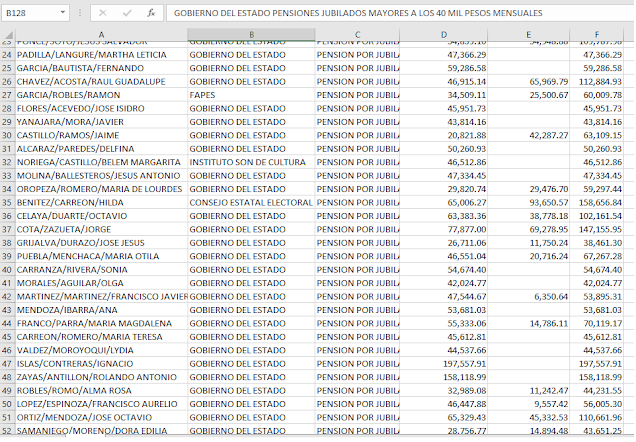This screenshot has height=442, width=636.
Task: Click cell PADILLA/LANGURE/MARTHA LETICIA
Action: (101, 55)
